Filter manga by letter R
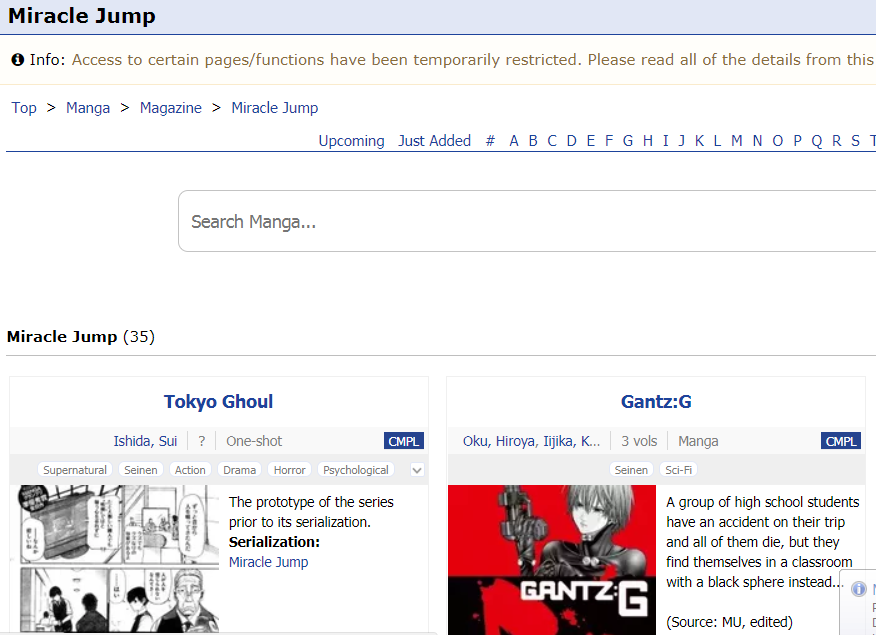Viewport: 876px width, 635px height. click(x=836, y=141)
